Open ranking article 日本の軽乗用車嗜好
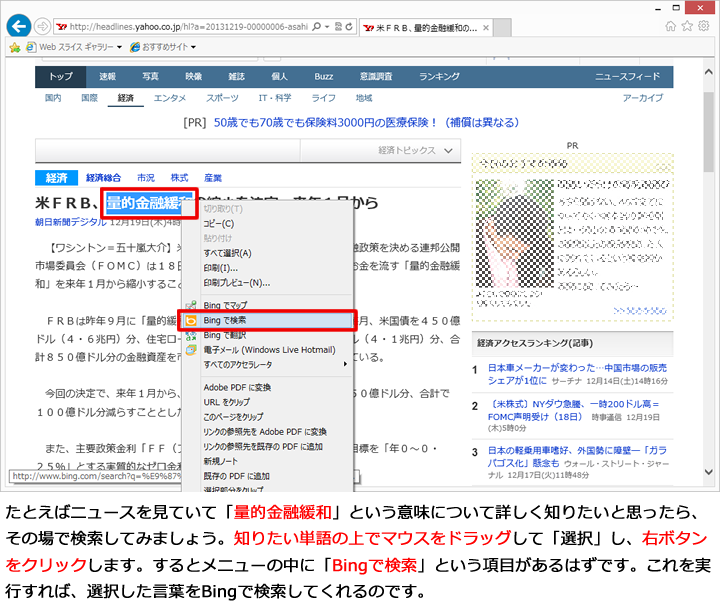Screen dimensions: 720x603 tap(577, 456)
